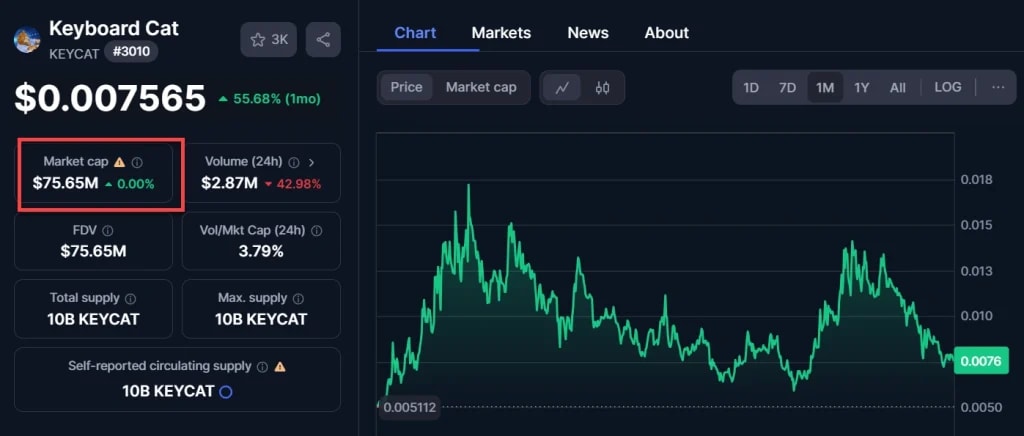Image resolution: width=1024 pixels, height=436 pixels.
Task: Open the Markets tab
Action: pyautogui.click(x=501, y=33)
